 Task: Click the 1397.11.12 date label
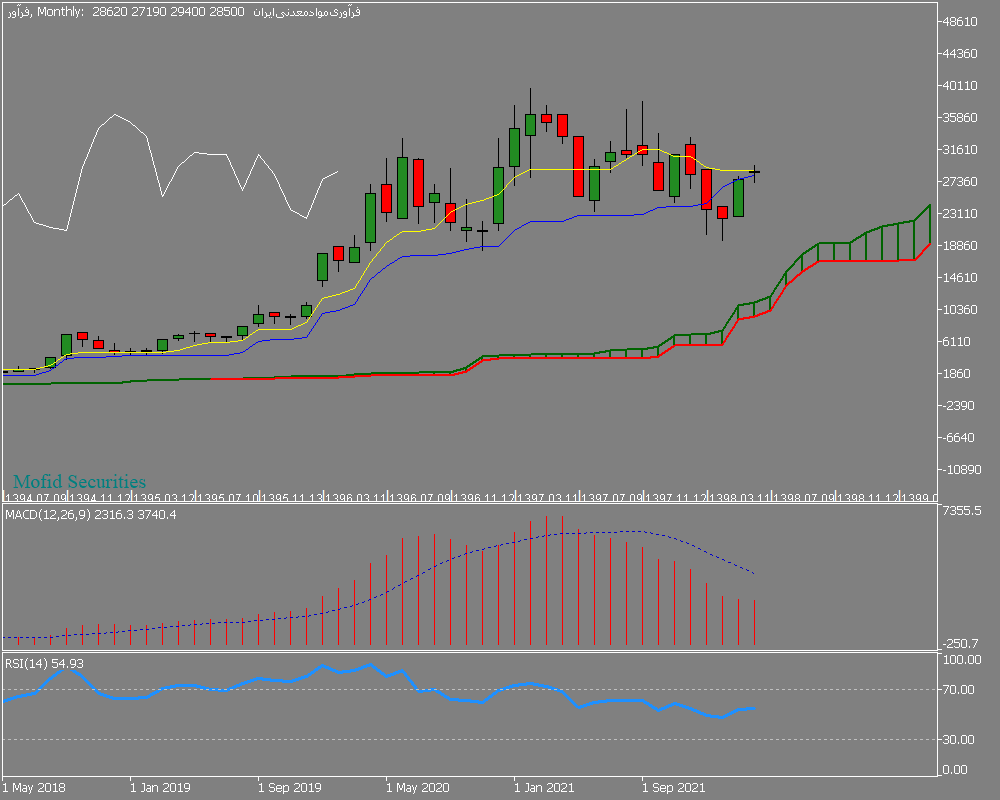point(676,498)
